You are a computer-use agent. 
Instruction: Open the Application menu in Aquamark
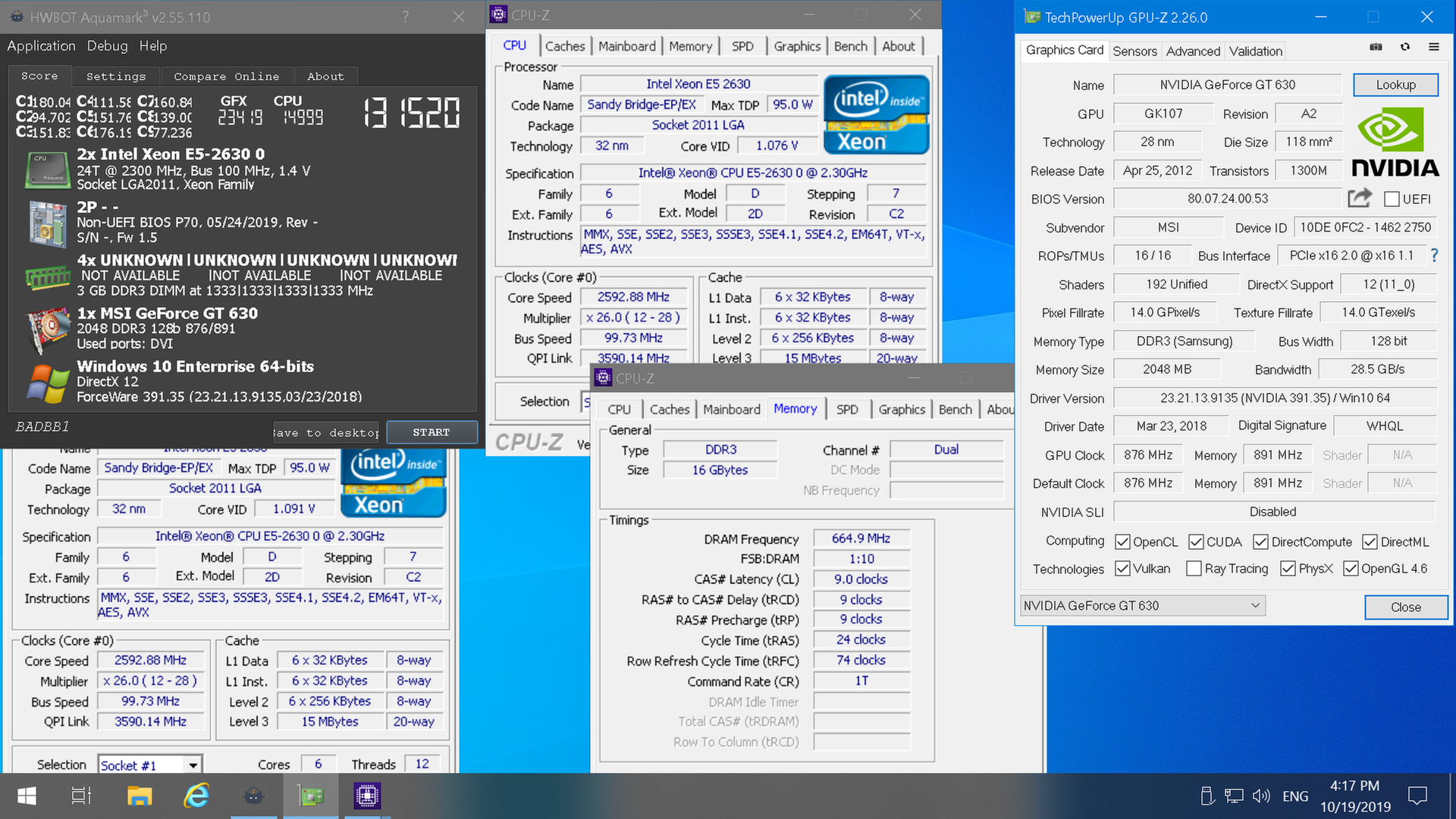(41, 46)
